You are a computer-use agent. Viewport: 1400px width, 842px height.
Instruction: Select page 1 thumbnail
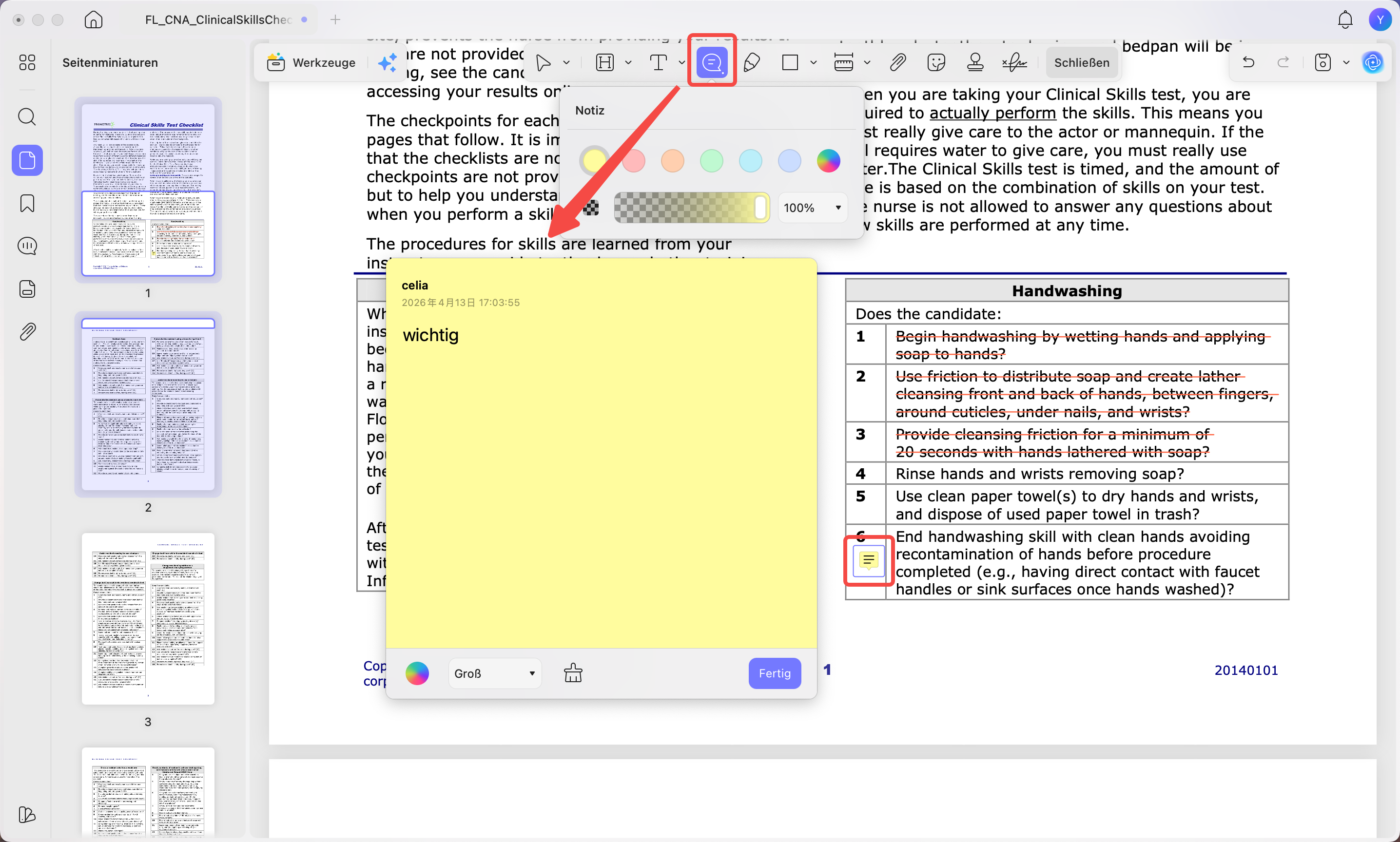click(x=148, y=190)
